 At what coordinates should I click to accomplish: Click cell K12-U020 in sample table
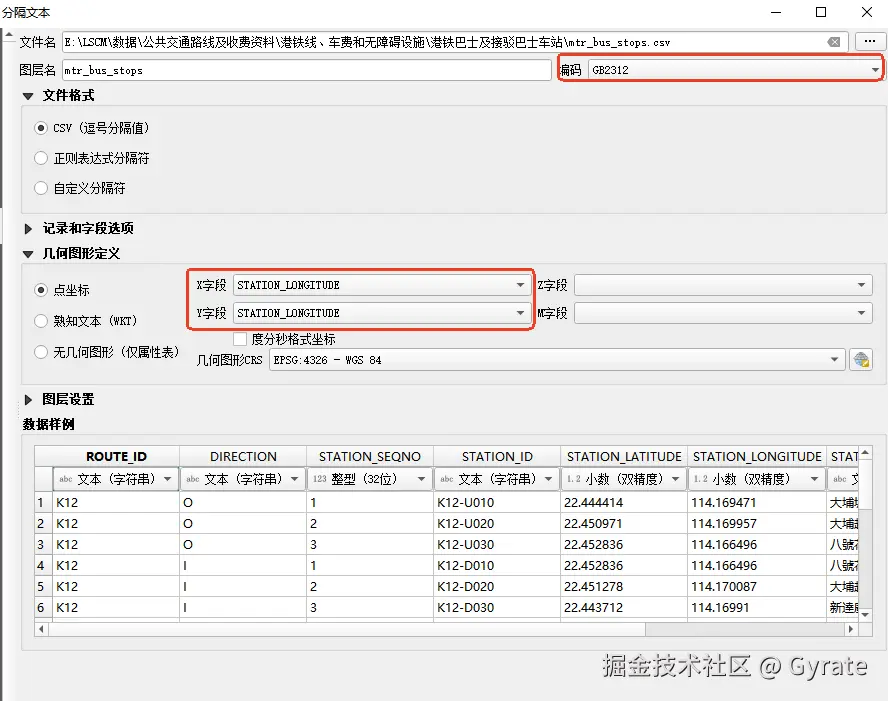[497, 523]
